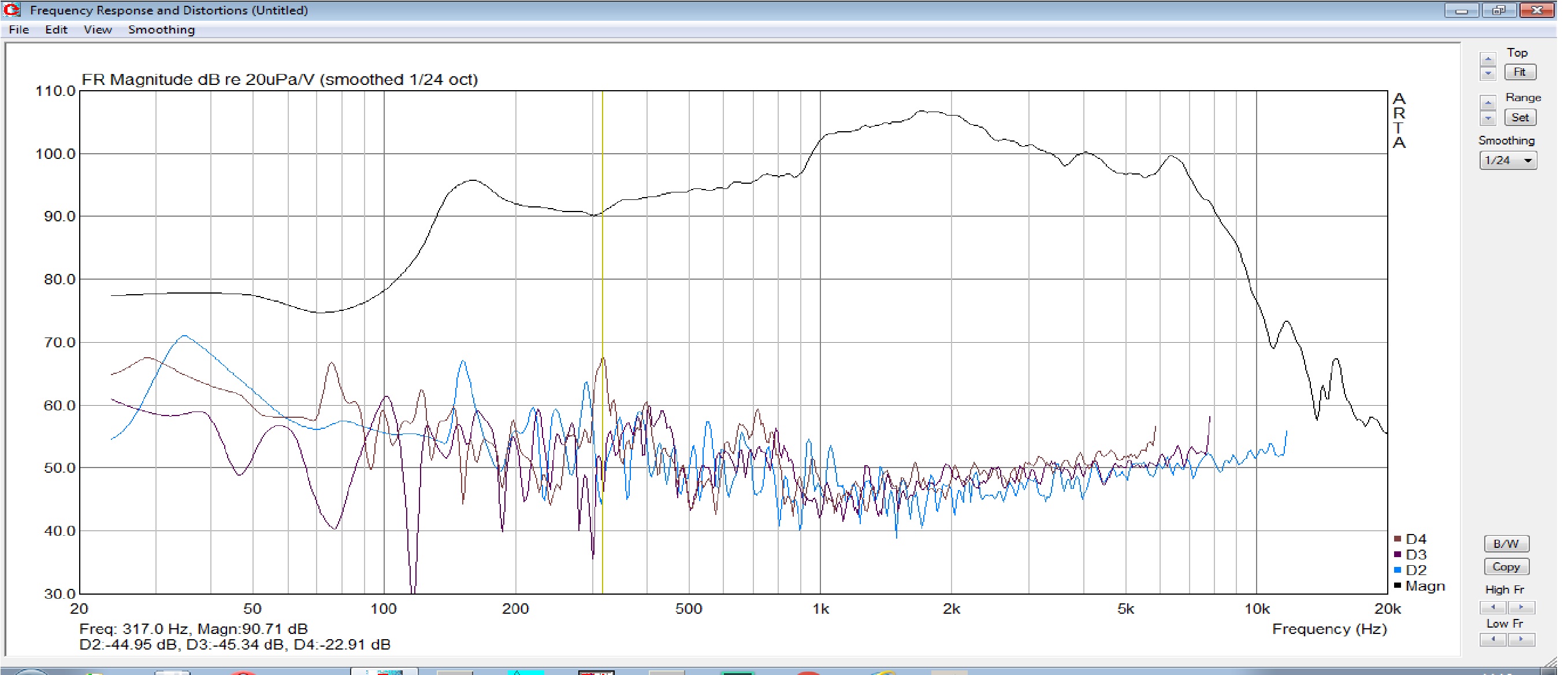
Task: Click the ARTA application icon in title bar
Action: pos(12,10)
